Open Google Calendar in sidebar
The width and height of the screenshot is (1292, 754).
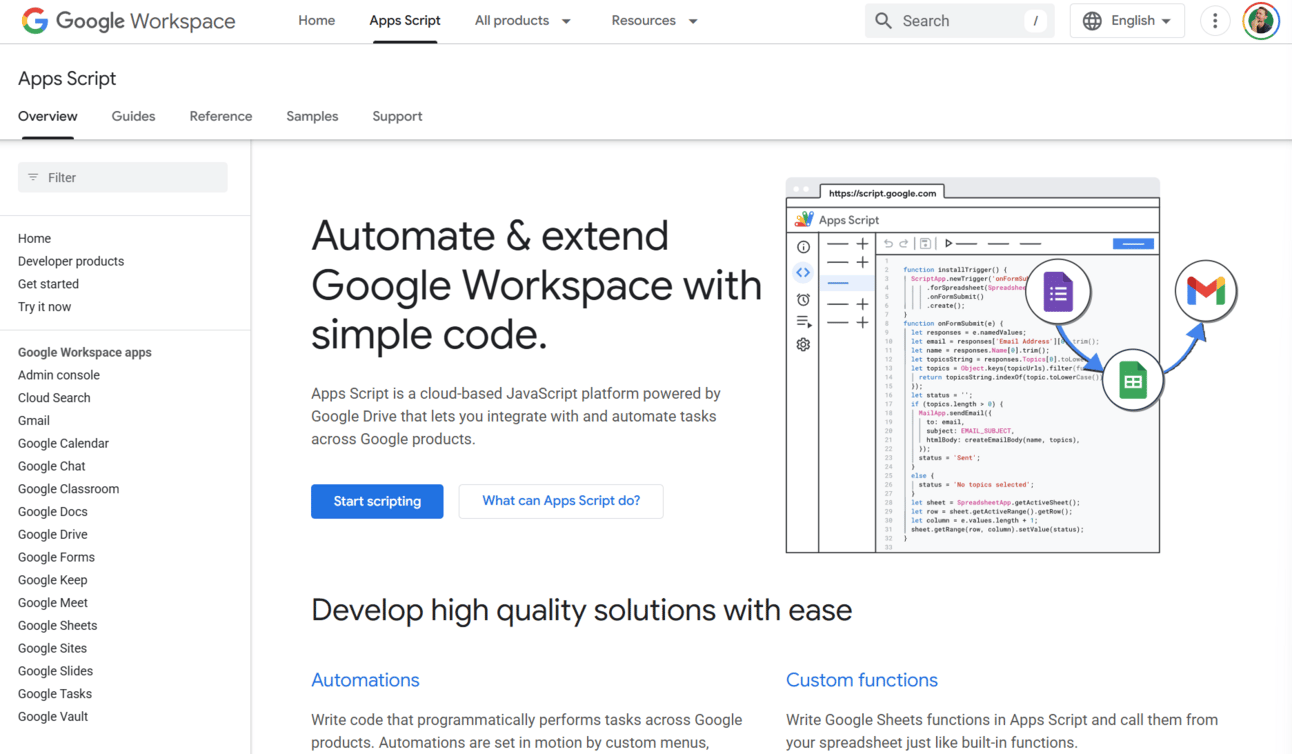(x=63, y=443)
